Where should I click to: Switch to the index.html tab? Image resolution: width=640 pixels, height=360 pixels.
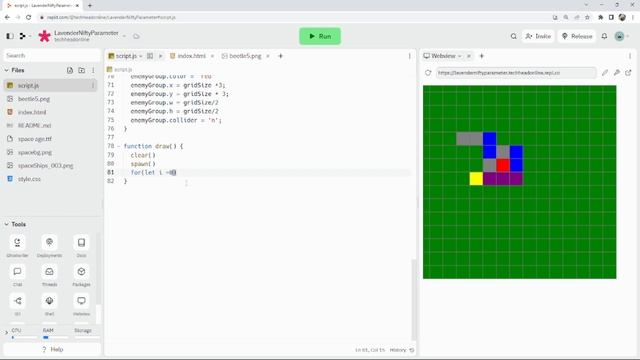coord(188,56)
